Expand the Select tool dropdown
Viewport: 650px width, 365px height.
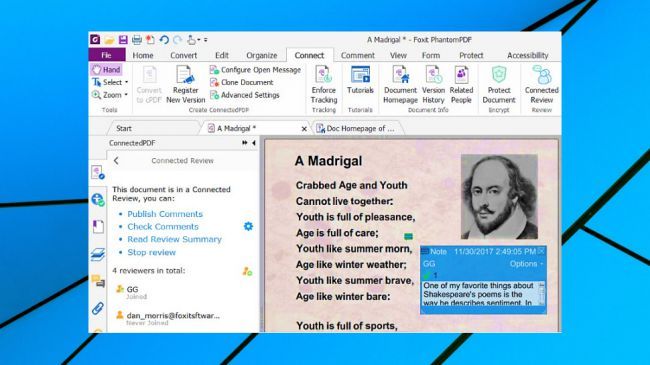click(126, 83)
